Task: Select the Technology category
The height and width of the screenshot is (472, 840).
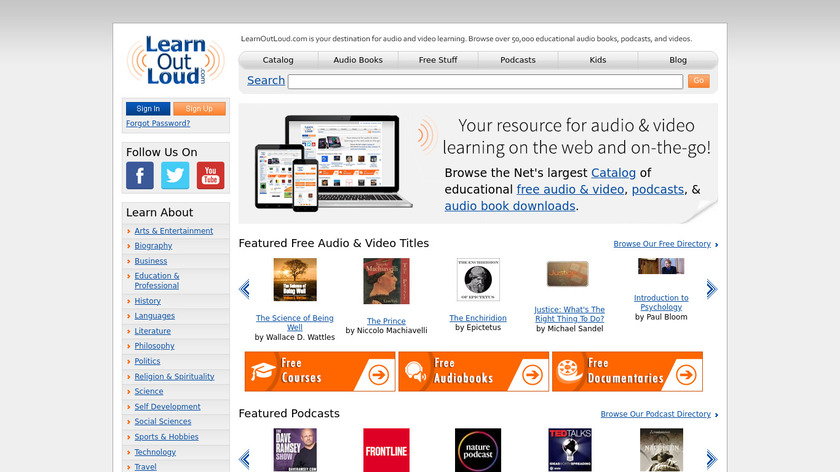Action: [155, 452]
